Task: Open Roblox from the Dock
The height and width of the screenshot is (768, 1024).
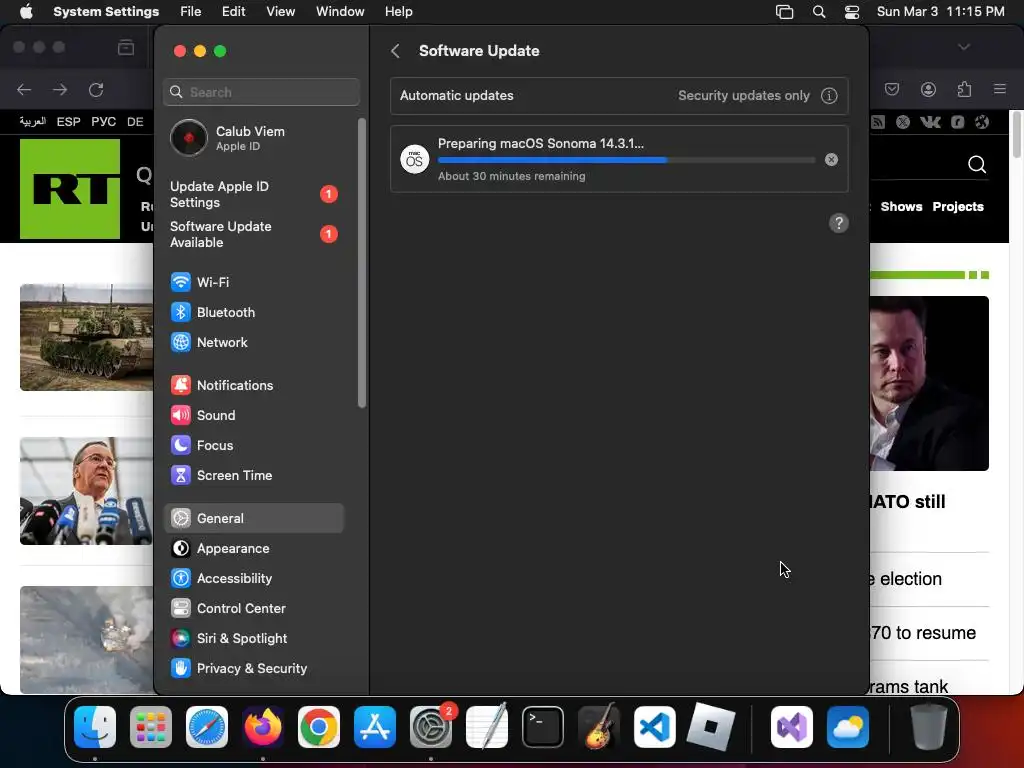Action: (711, 727)
